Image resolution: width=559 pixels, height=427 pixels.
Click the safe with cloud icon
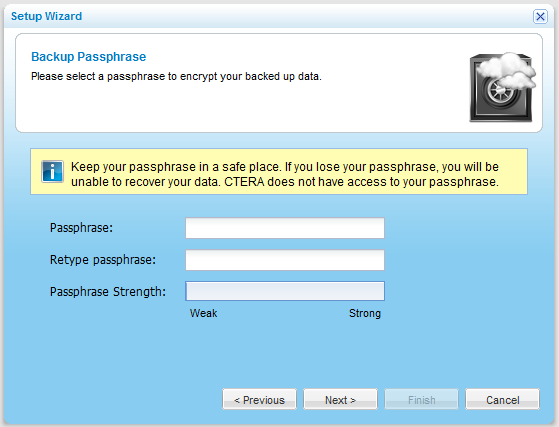point(503,87)
